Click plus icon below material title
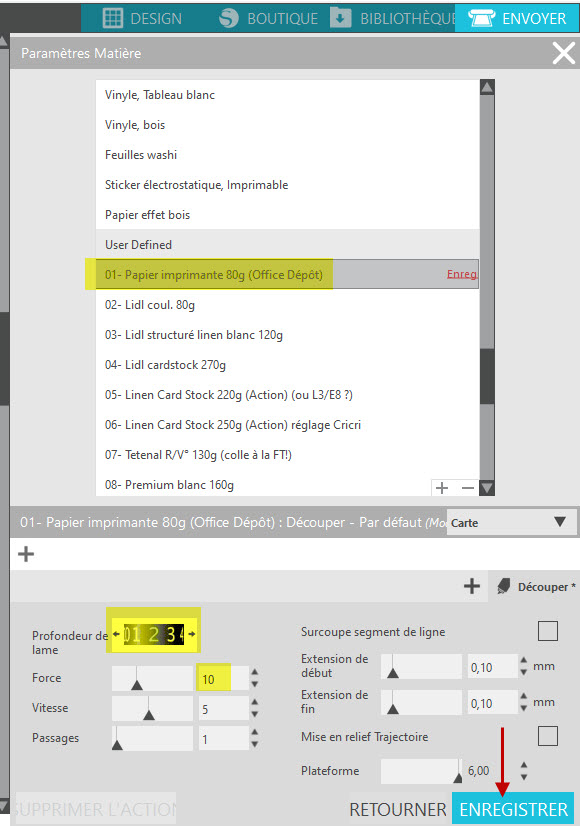The height and width of the screenshot is (826, 580). pyautogui.click(x=26, y=554)
